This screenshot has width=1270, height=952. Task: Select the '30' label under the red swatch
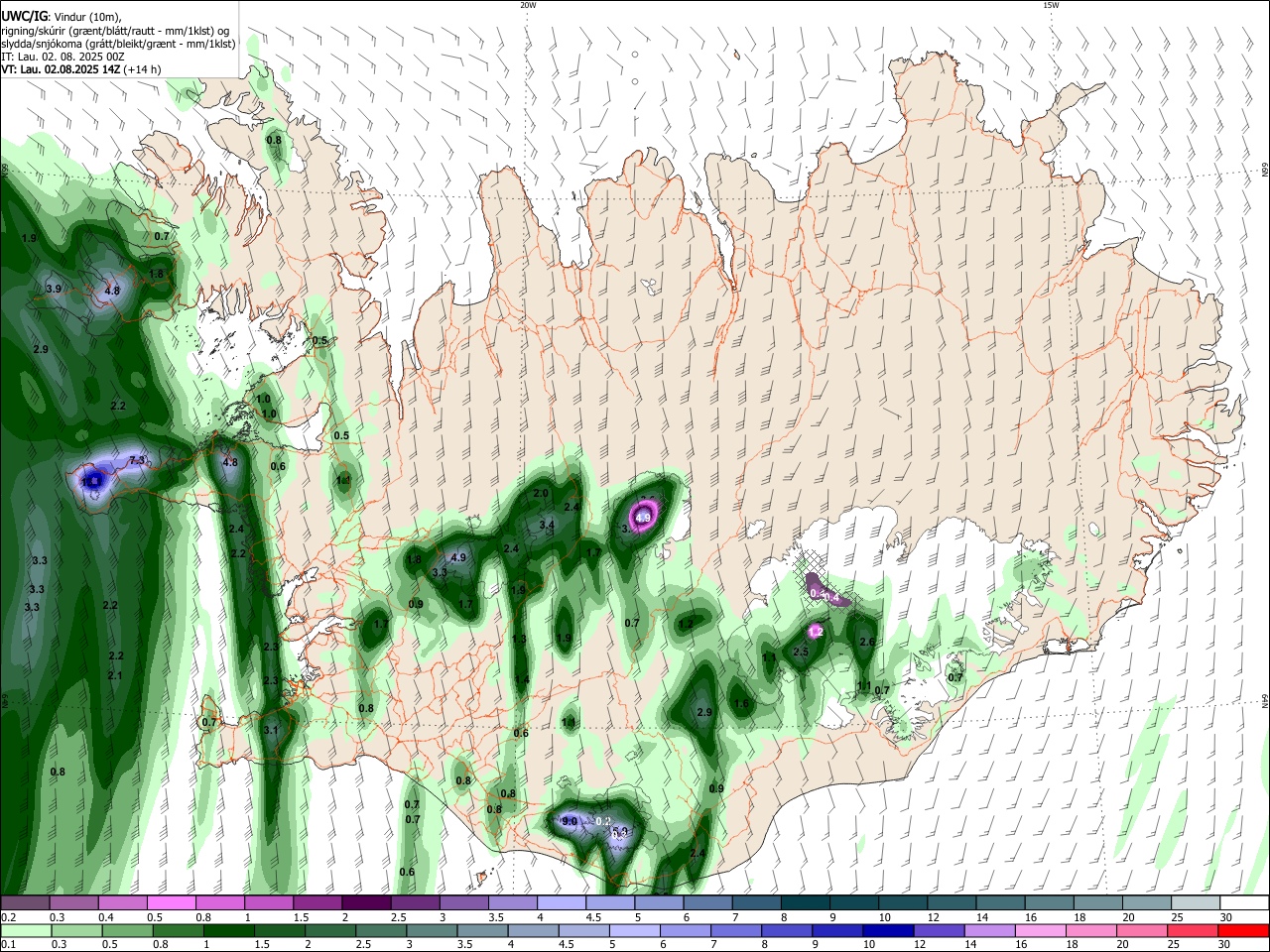pos(1224,944)
